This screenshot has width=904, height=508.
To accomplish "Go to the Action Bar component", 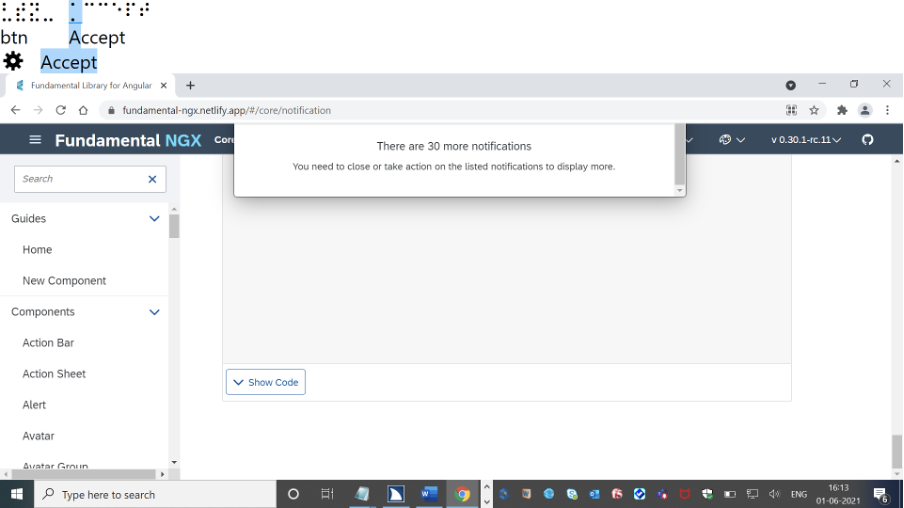I will point(48,343).
